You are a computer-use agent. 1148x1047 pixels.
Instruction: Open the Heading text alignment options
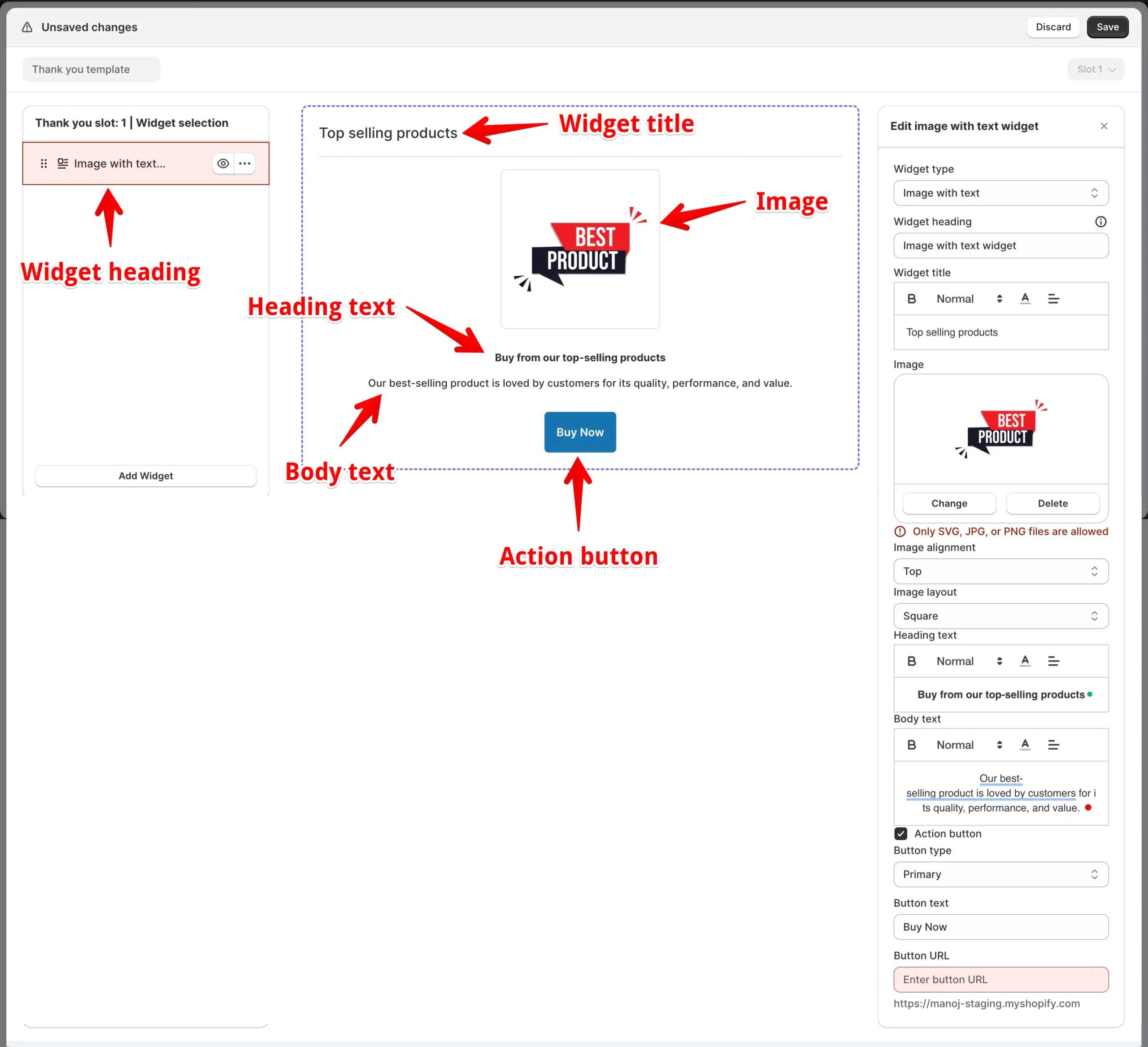[x=1053, y=661]
